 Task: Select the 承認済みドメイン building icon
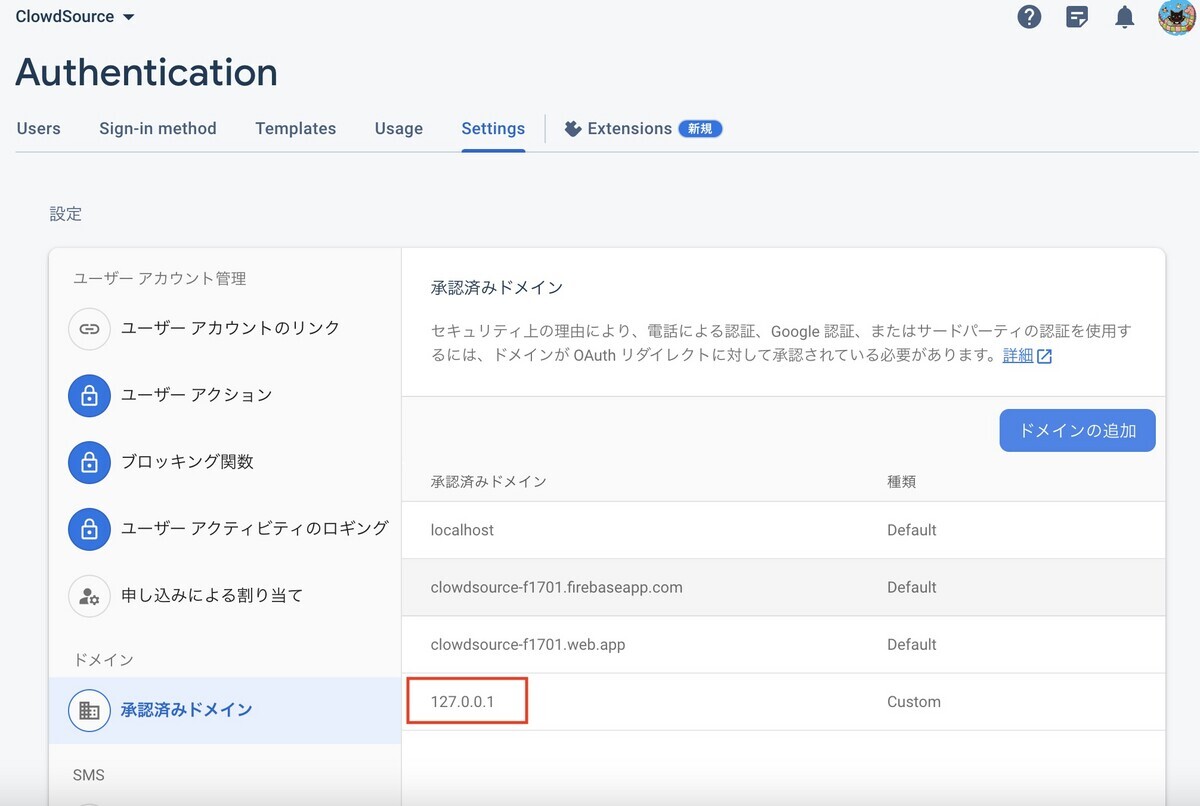[89, 708]
